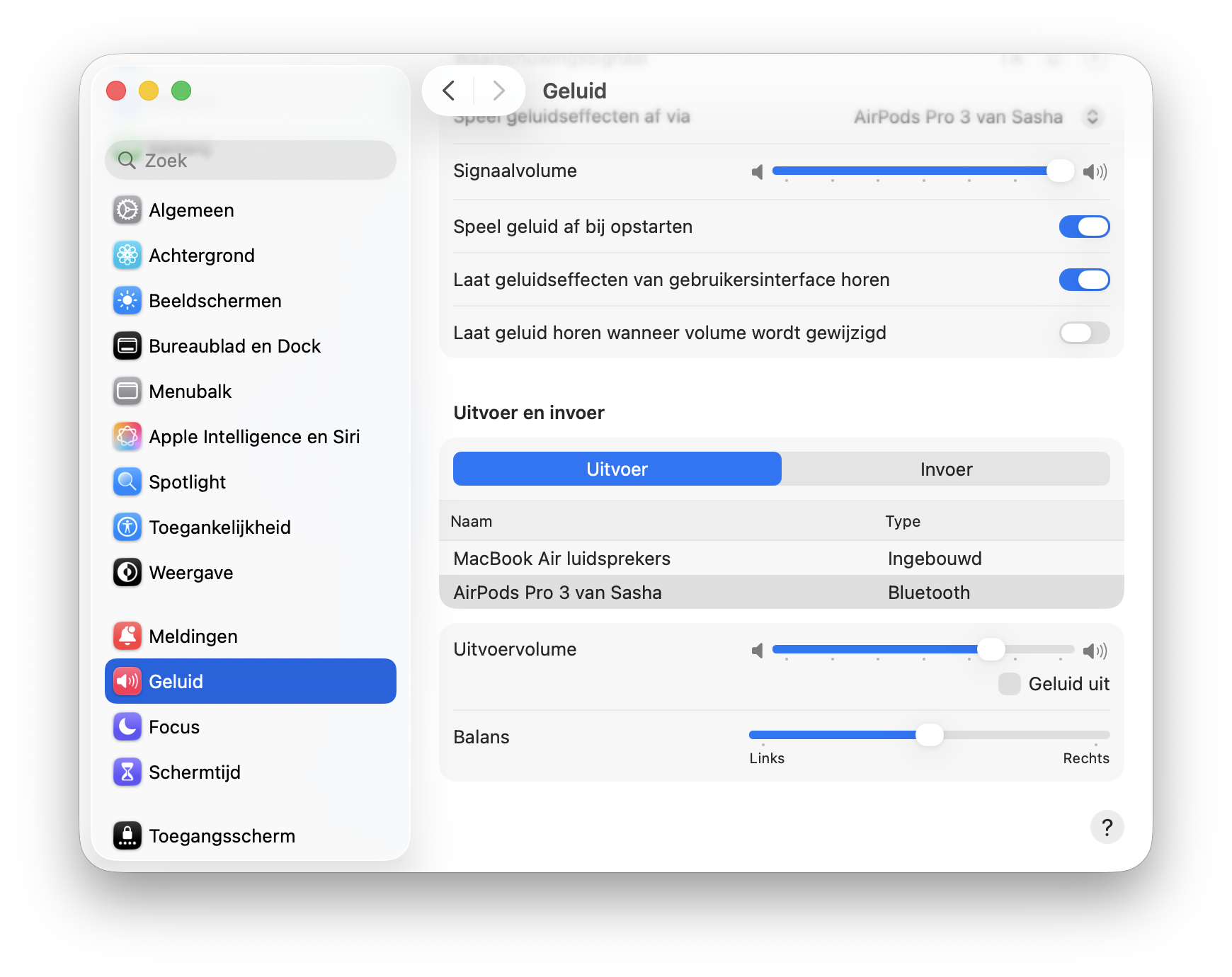Click the Uitvoervolume slider knob

pyautogui.click(x=991, y=649)
